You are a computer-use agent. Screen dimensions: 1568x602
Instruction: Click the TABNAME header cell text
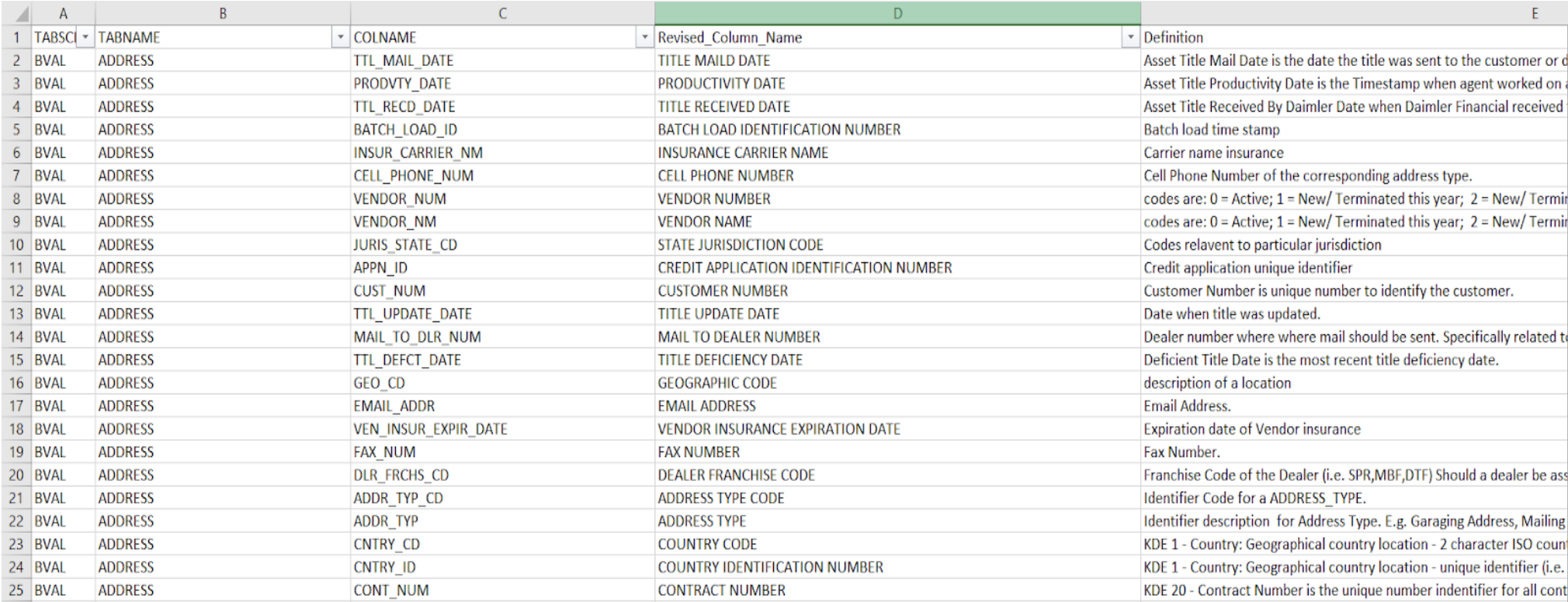(129, 37)
